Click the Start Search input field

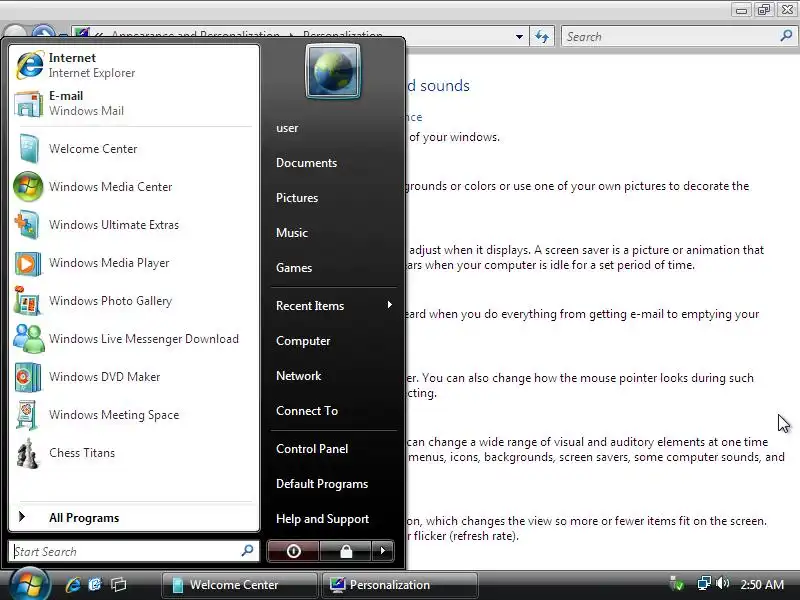(x=134, y=551)
